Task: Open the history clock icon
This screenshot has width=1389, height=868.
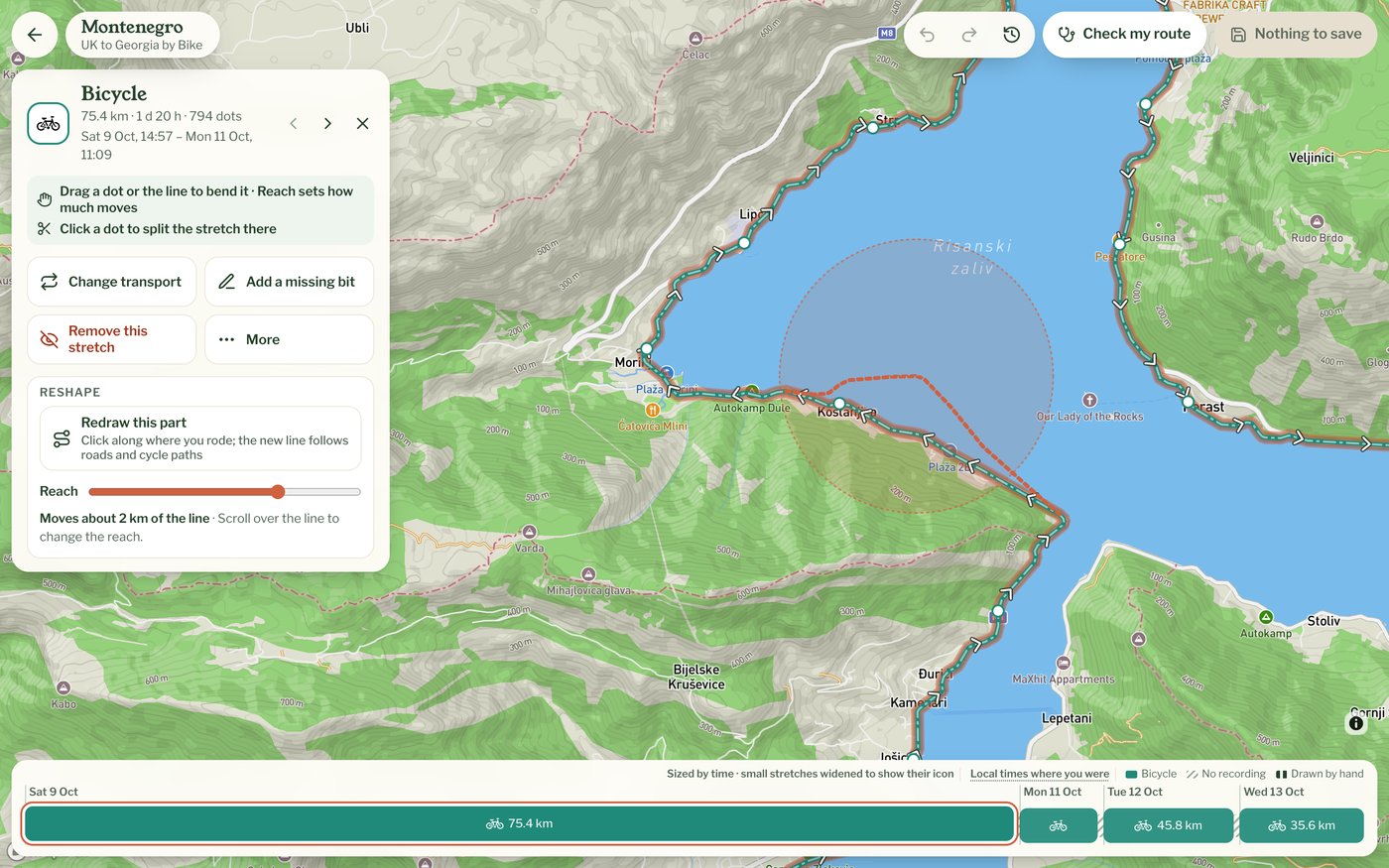Action: click(x=1012, y=35)
